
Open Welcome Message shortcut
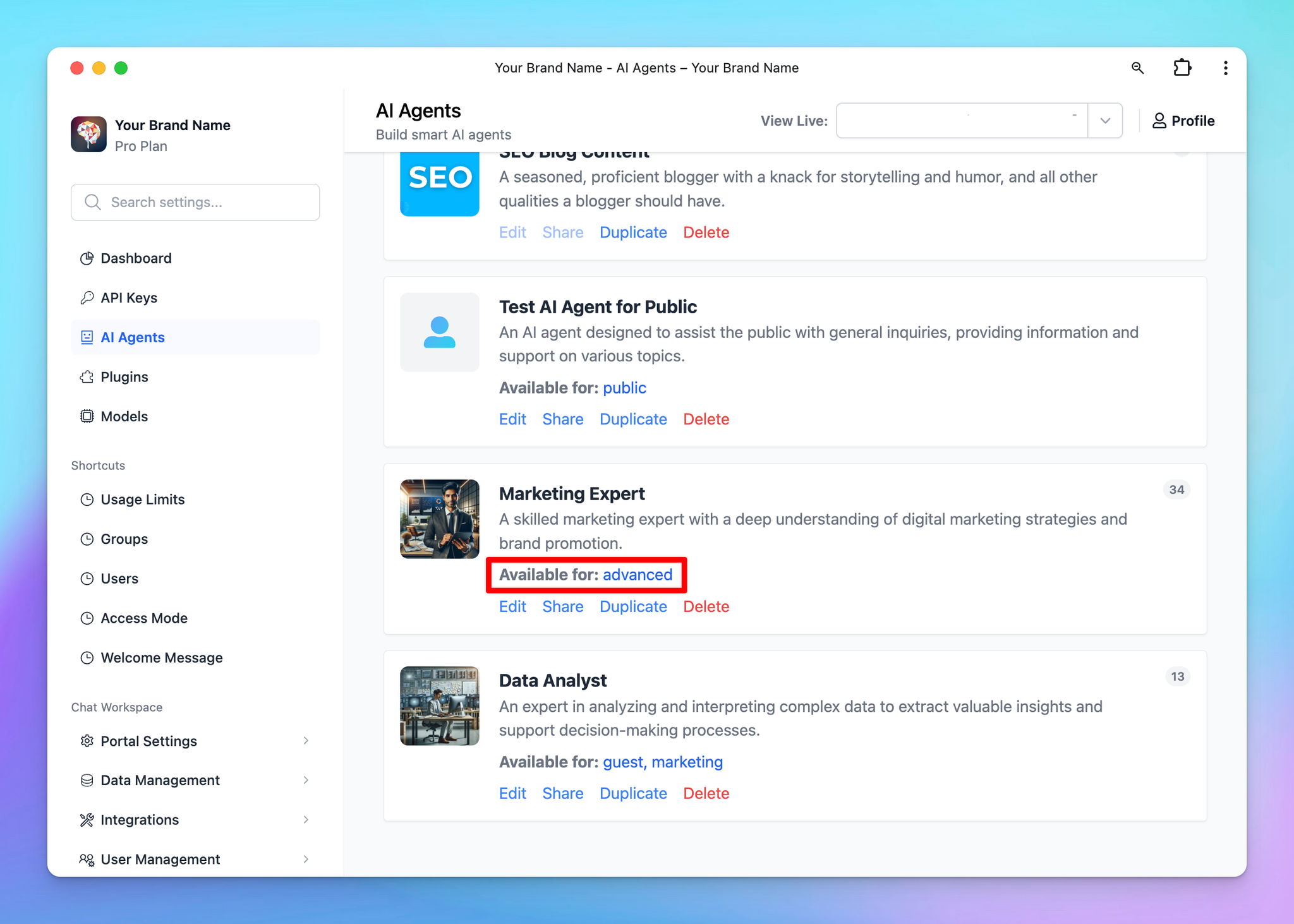click(195, 657)
